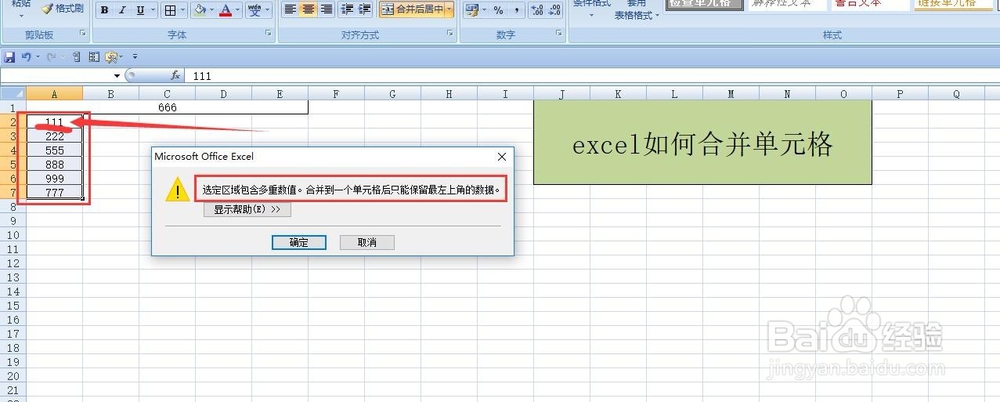Open accounting format dropdown arrow
Image resolution: width=1000 pixels, height=402 pixels.
[485, 10]
